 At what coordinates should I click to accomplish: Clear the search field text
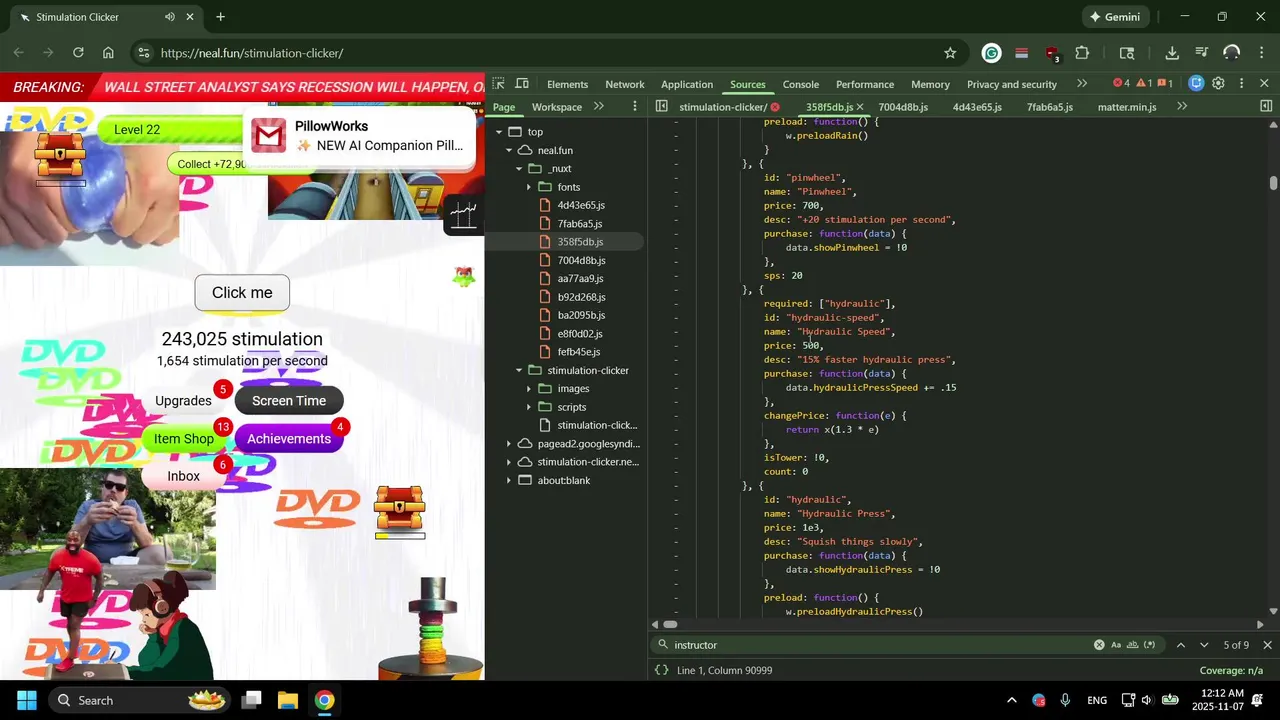pos(1099,645)
